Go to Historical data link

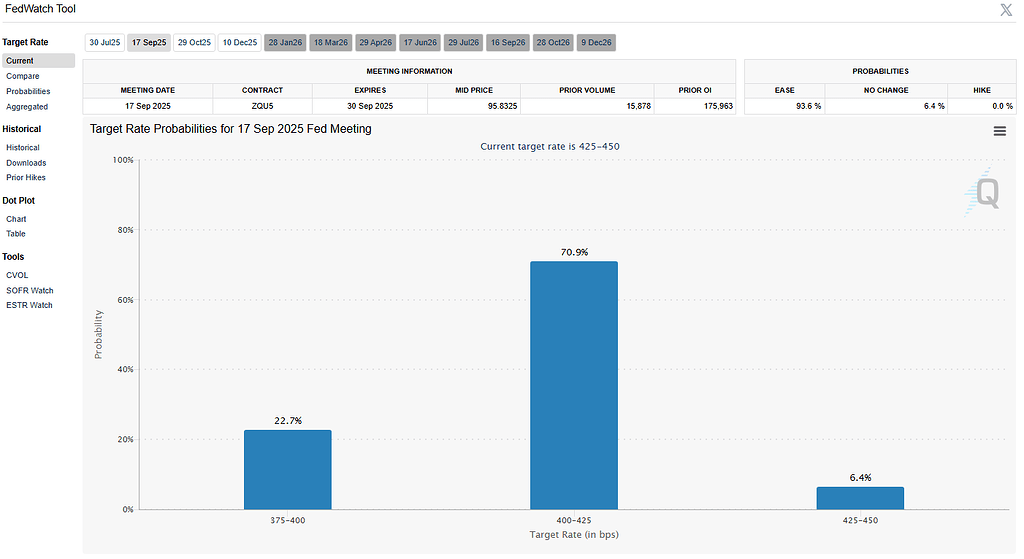tap(23, 148)
